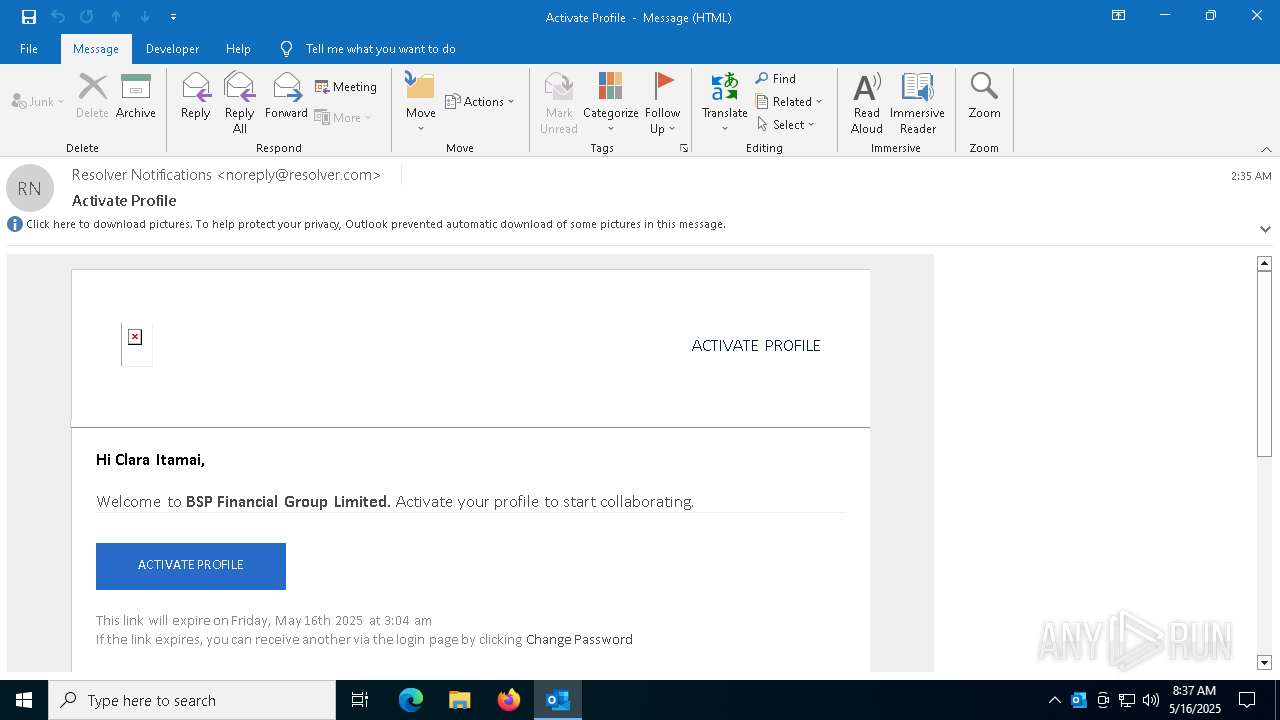Open File Explorer from the taskbar
This screenshot has height=720, width=1280.
click(459, 700)
